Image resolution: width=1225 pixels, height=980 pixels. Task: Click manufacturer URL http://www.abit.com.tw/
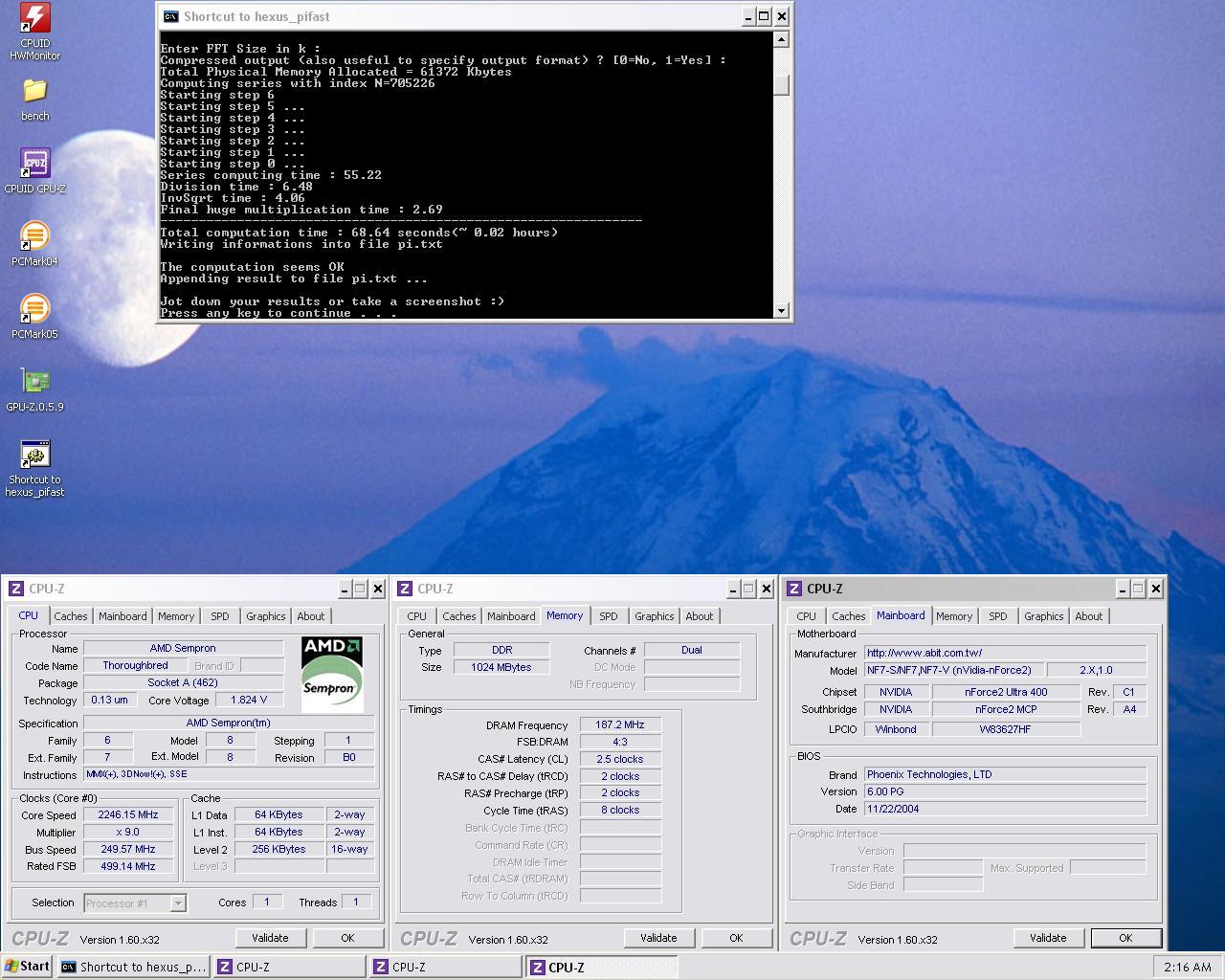(x=1004, y=653)
